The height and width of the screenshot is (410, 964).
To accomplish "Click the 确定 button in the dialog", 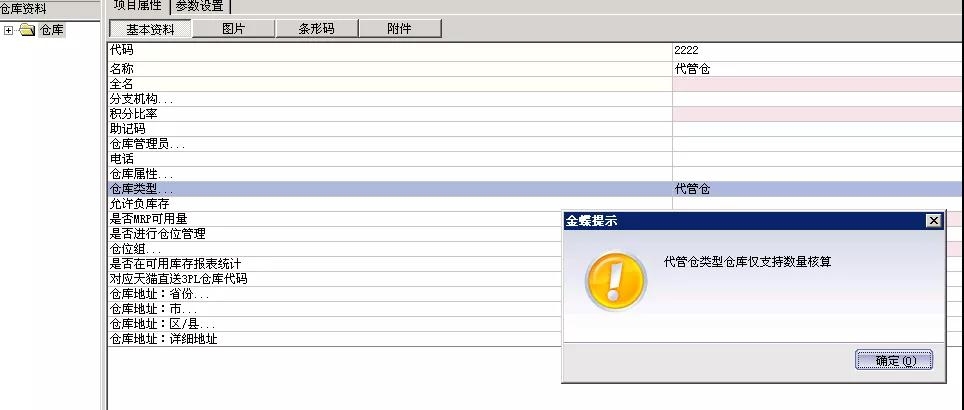I will coord(893,360).
